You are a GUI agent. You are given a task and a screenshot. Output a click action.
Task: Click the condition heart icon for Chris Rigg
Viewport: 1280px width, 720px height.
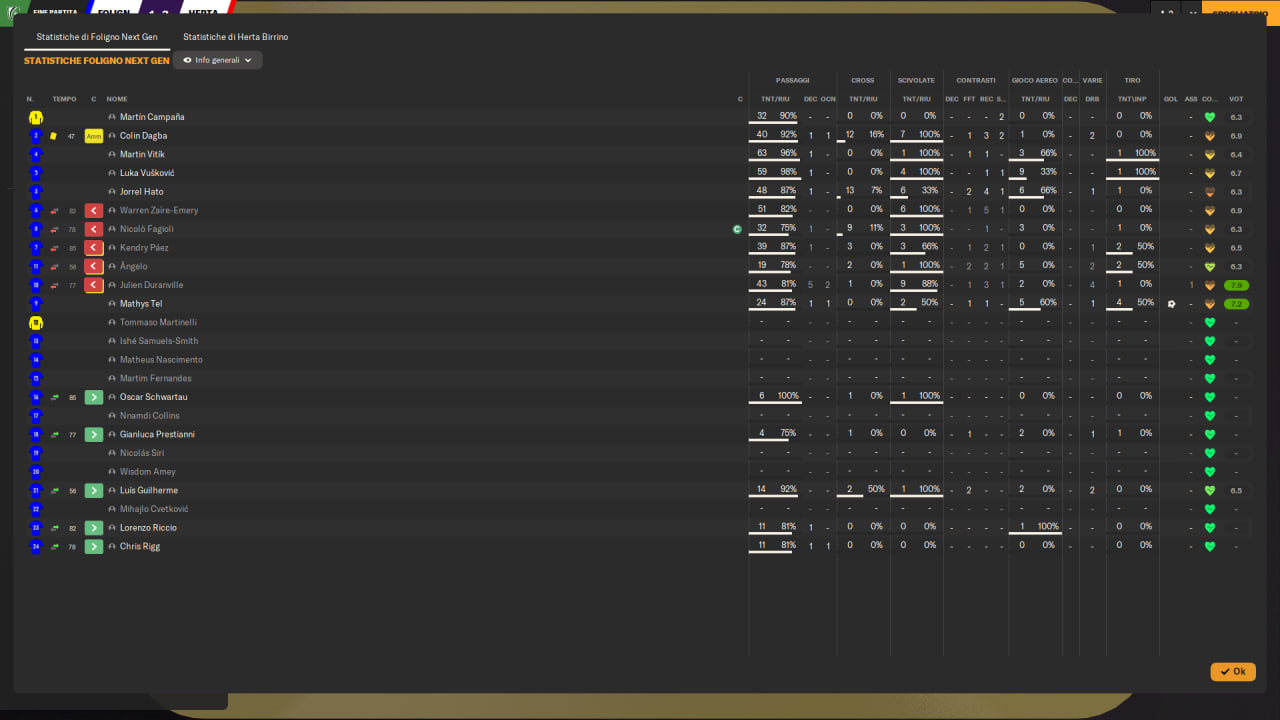click(x=1210, y=546)
